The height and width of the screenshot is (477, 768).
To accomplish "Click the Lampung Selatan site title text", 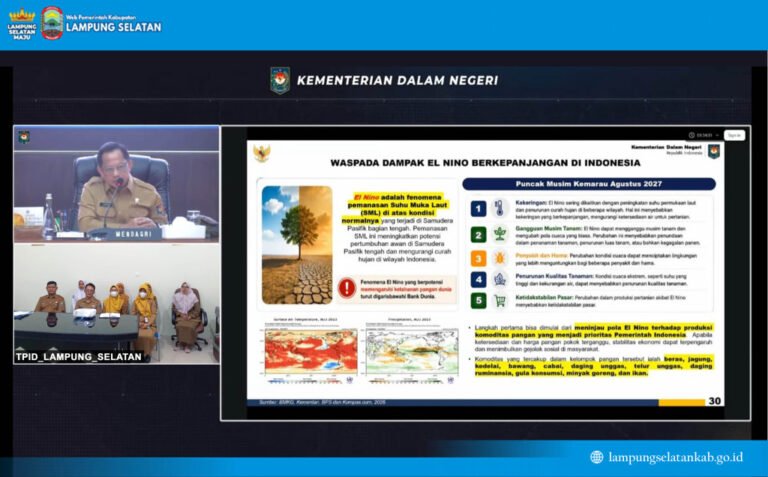I will [114, 27].
